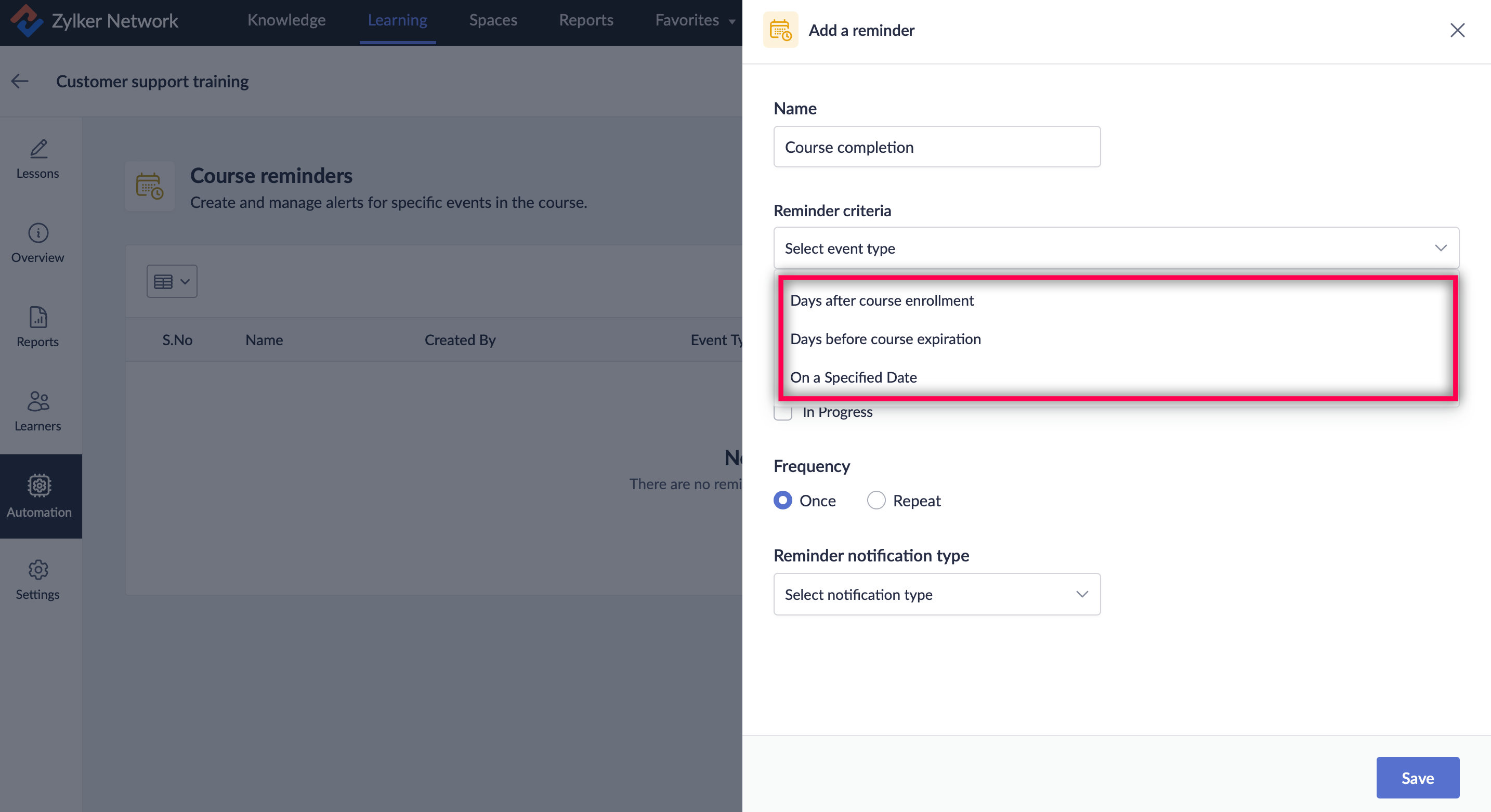Click the Save button
Image resolution: width=1491 pixels, height=812 pixels.
pyautogui.click(x=1418, y=778)
